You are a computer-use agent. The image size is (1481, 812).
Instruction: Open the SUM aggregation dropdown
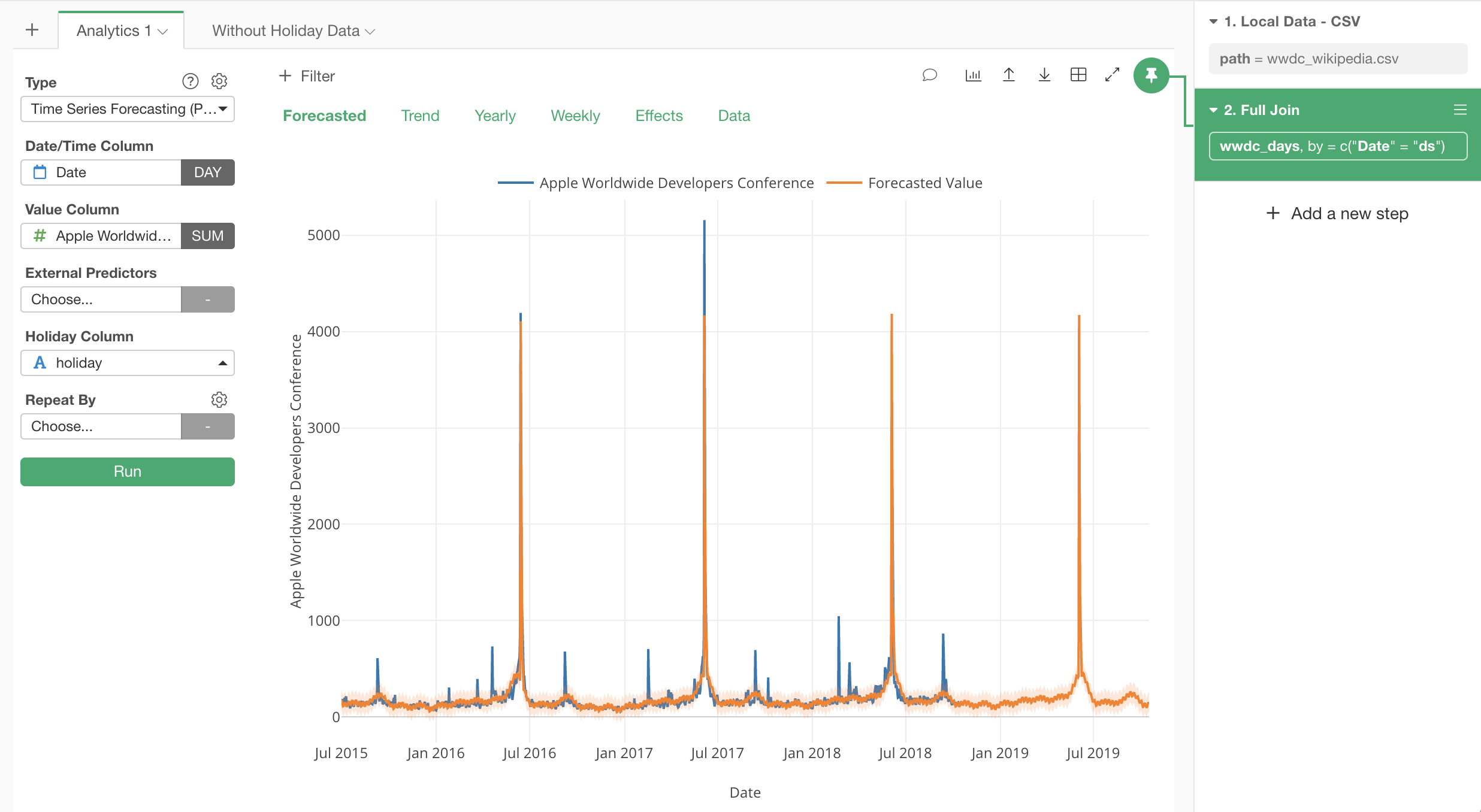208,236
